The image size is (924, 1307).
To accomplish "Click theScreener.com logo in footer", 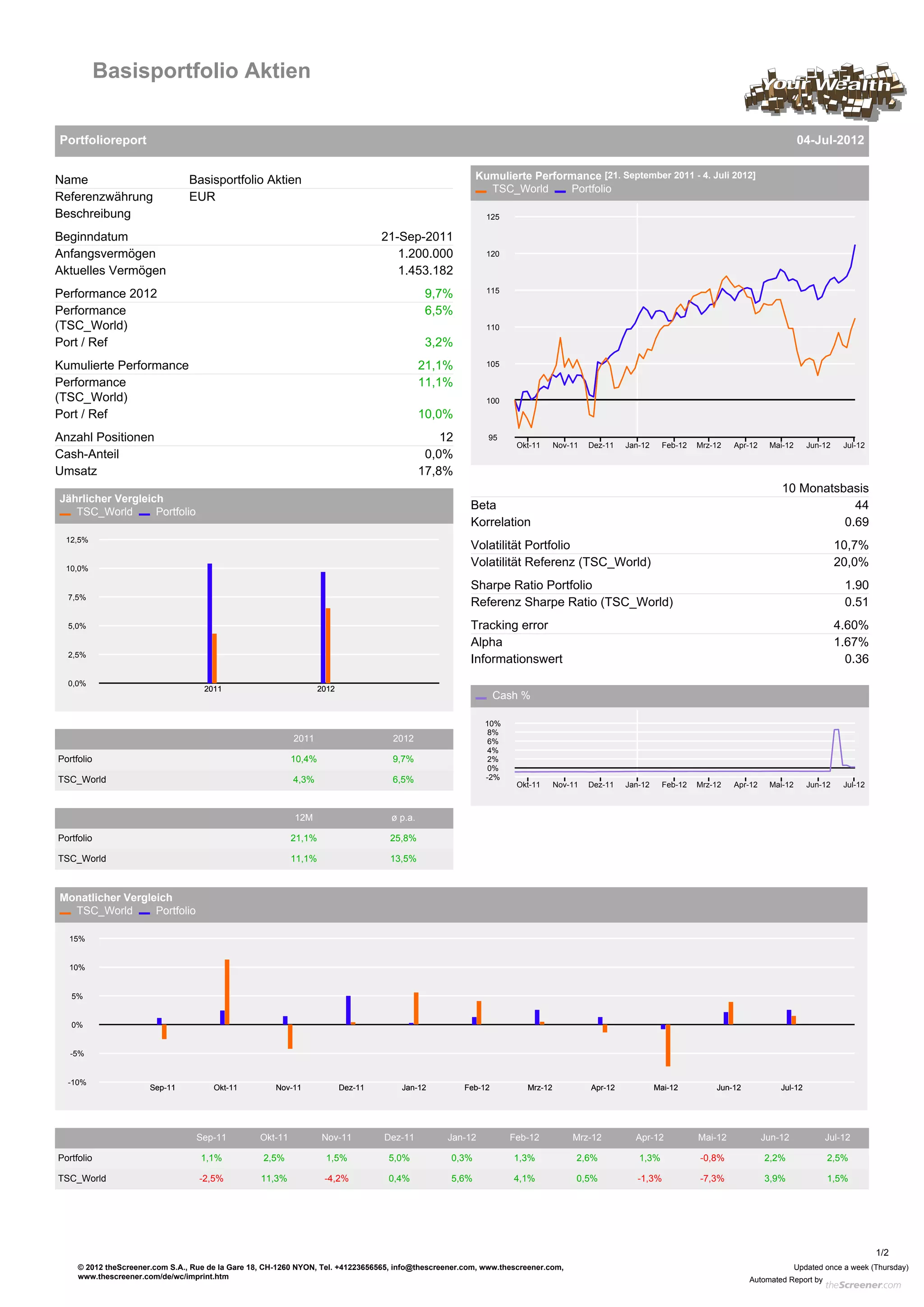I will pos(863,1285).
